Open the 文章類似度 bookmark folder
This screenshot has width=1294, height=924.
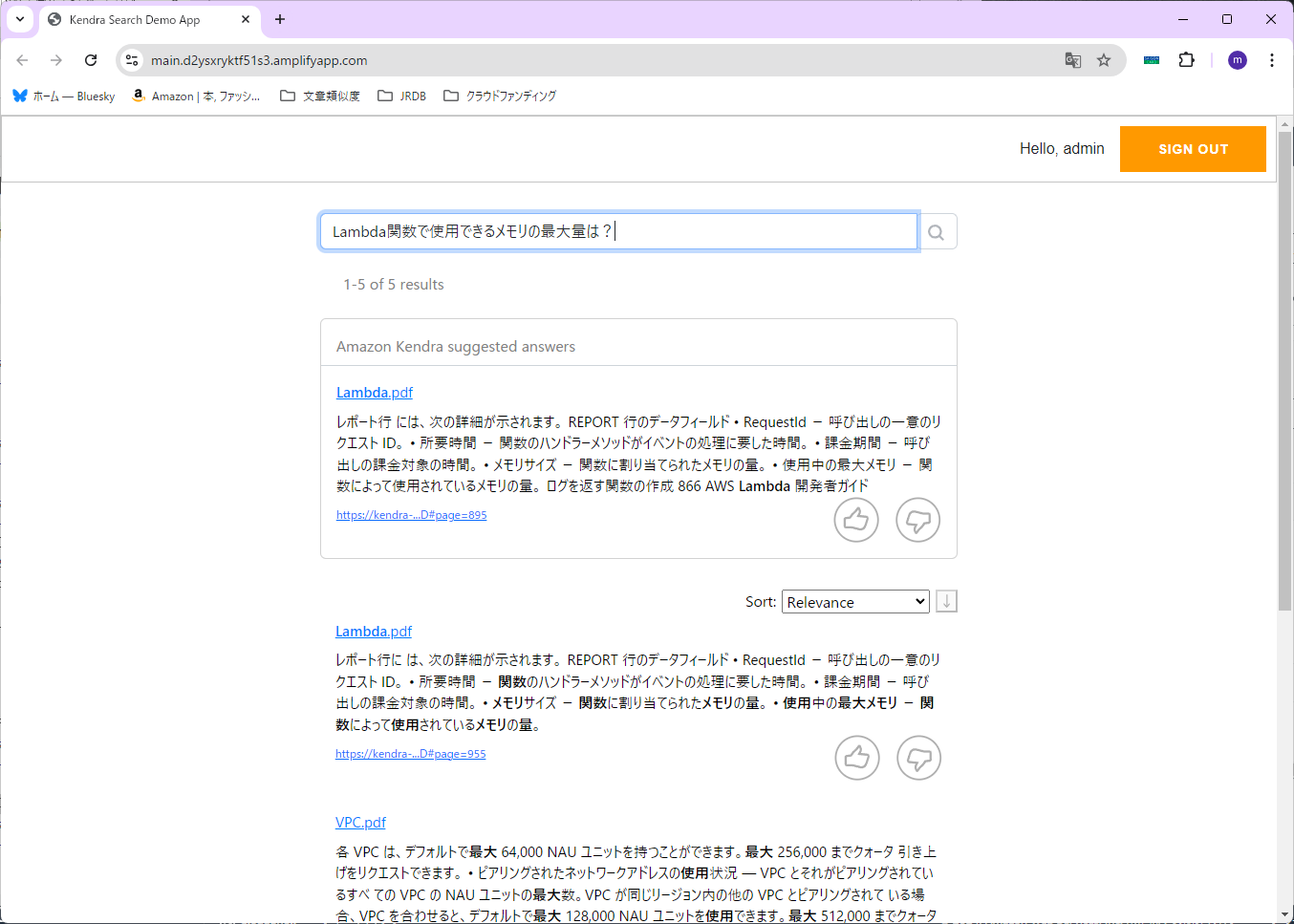click(x=320, y=96)
